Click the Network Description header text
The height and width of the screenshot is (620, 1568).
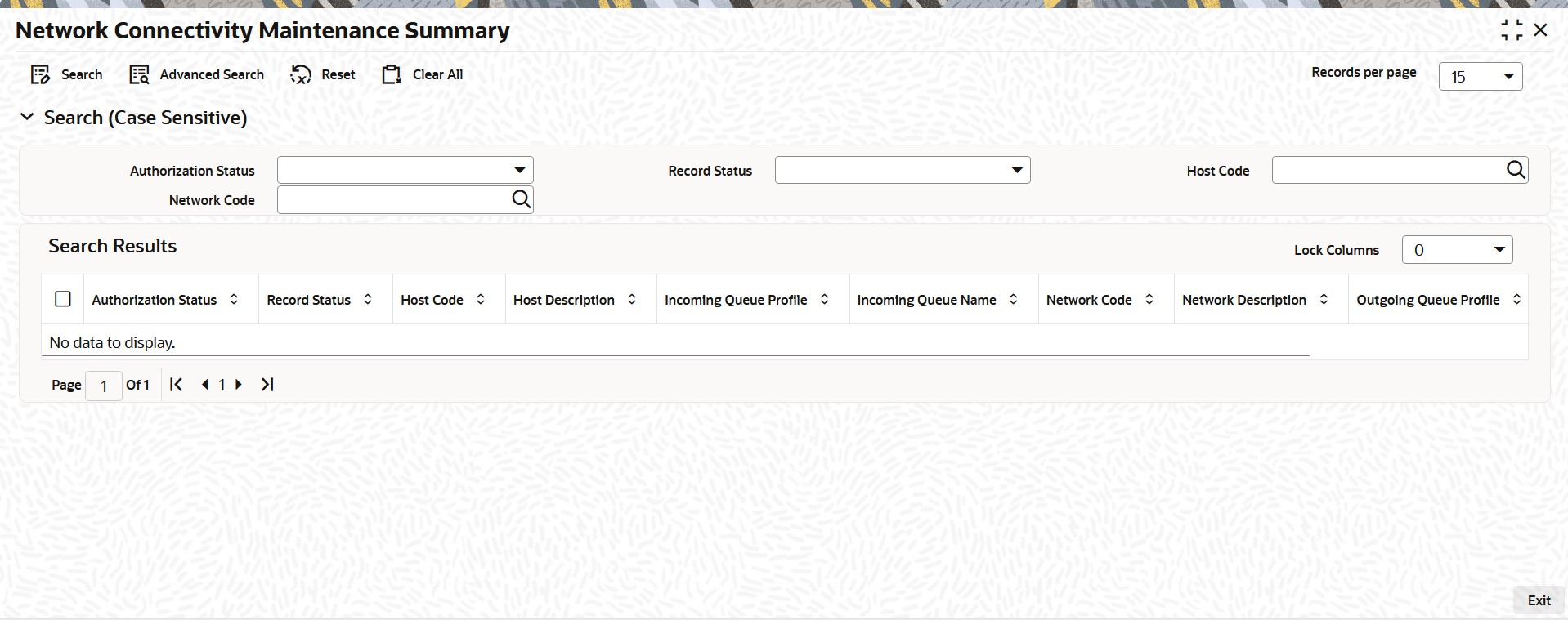[x=1243, y=300]
